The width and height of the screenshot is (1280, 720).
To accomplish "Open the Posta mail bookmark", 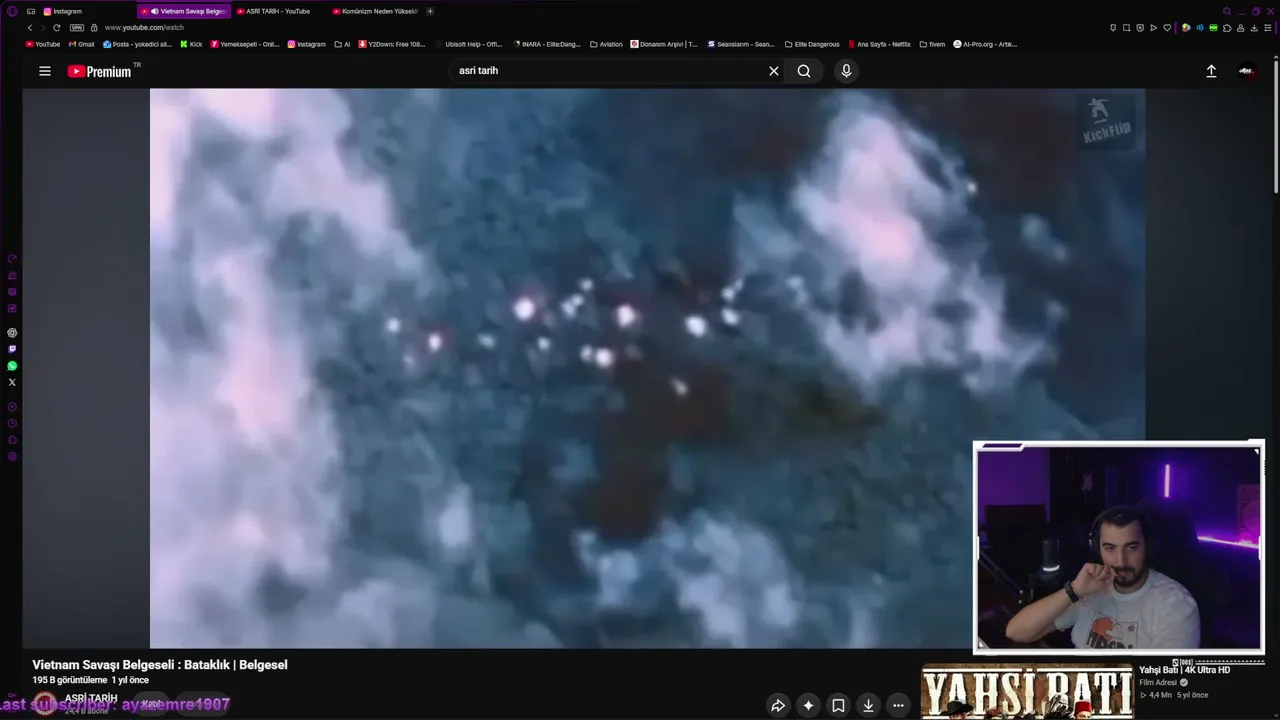I will point(138,44).
